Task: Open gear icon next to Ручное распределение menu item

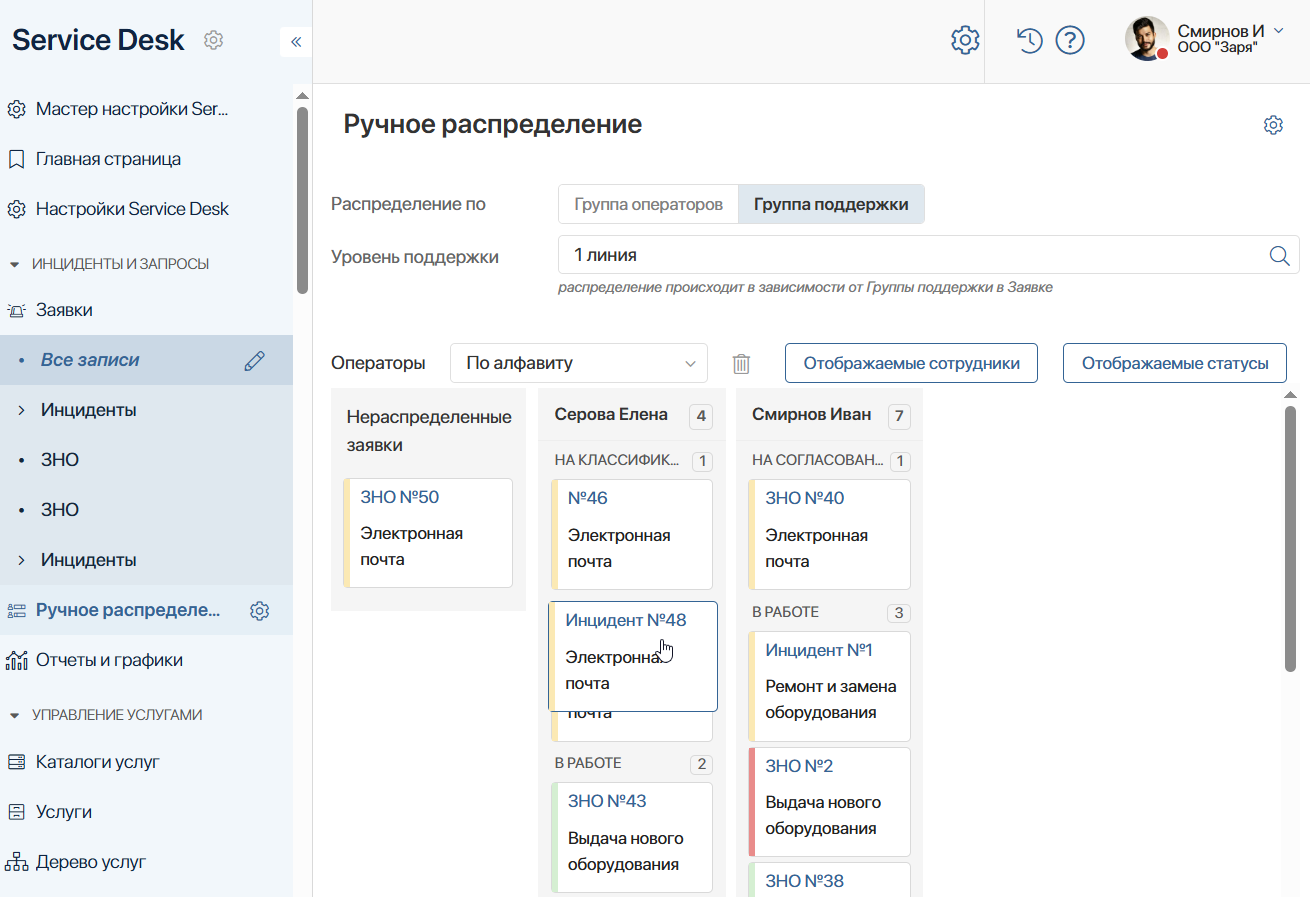Action: (x=260, y=611)
